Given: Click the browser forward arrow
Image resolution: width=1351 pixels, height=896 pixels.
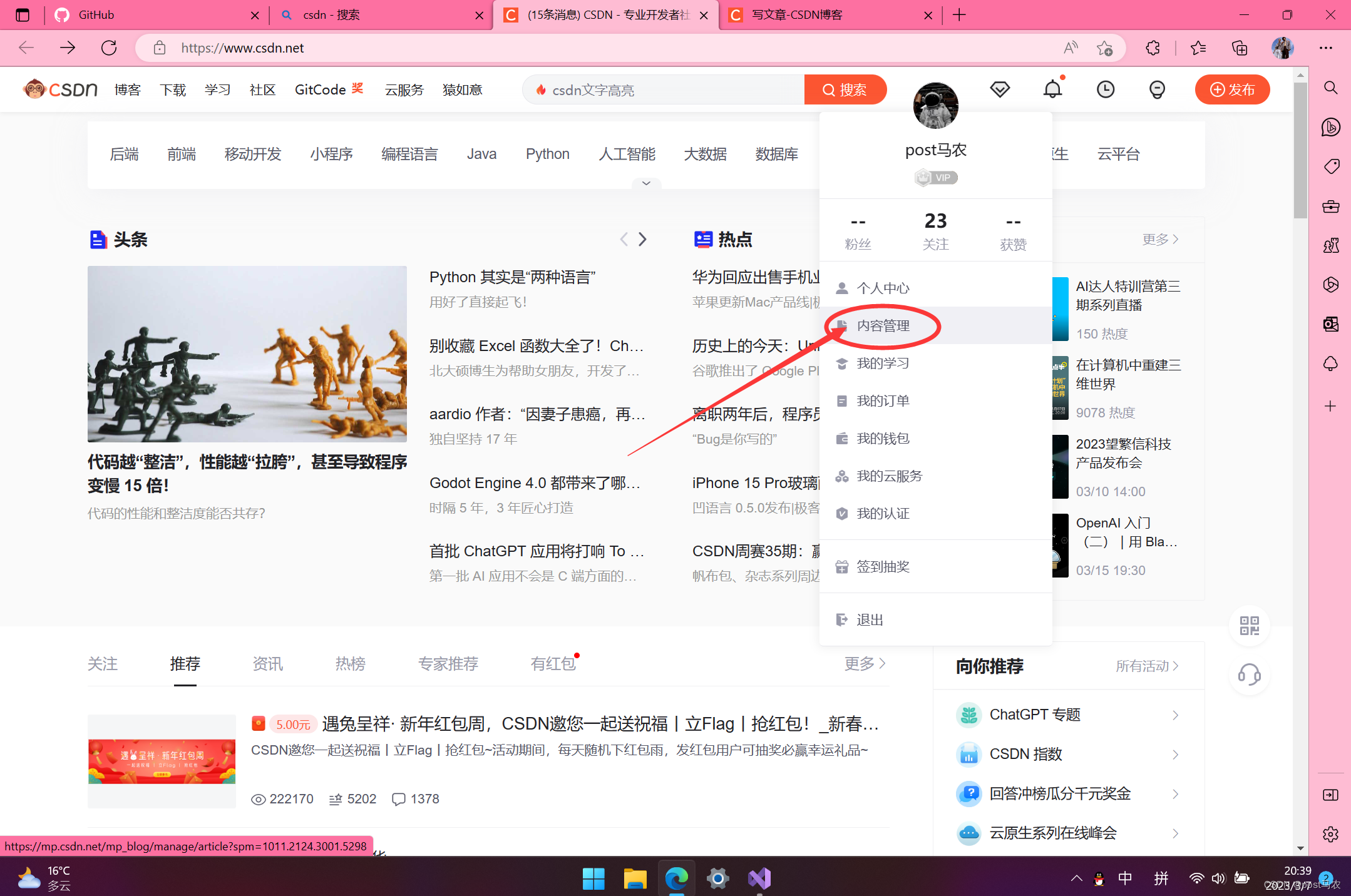Looking at the screenshot, I should [x=68, y=48].
